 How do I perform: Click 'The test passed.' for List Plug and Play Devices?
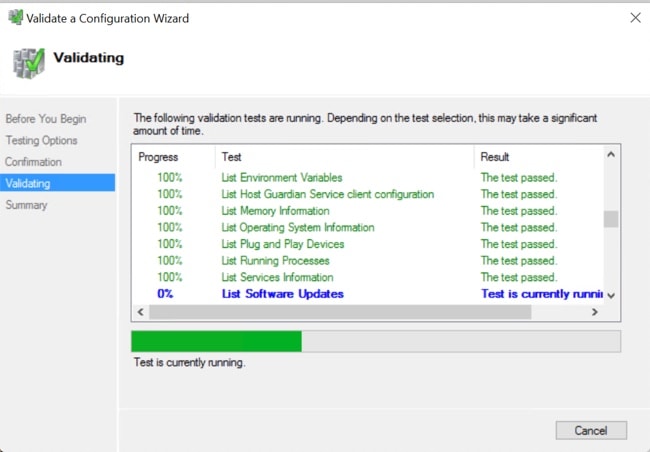[519, 244]
